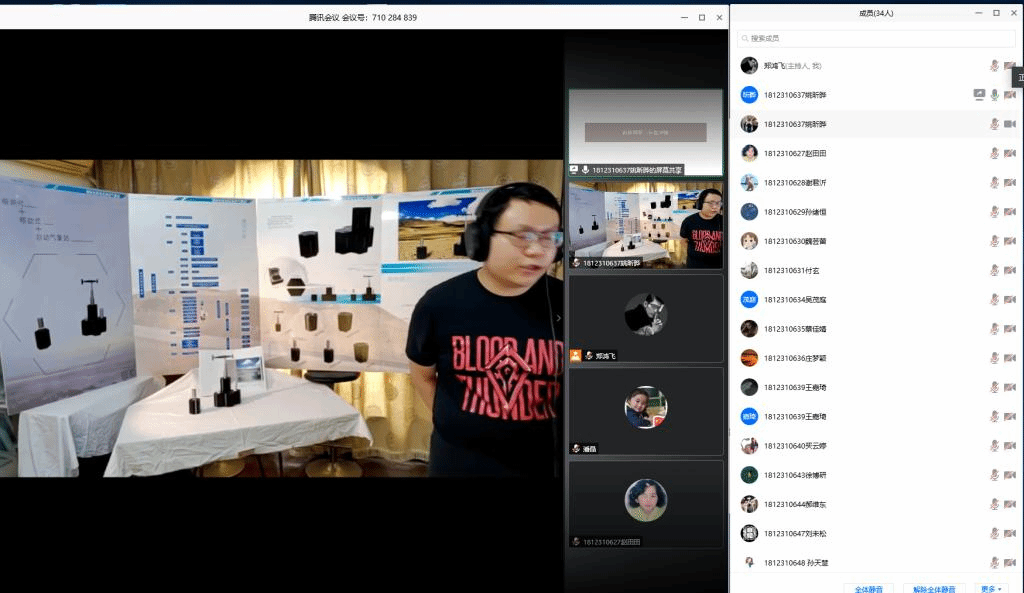Click microphone icon for 1812310647刘未松

[994, 534]
